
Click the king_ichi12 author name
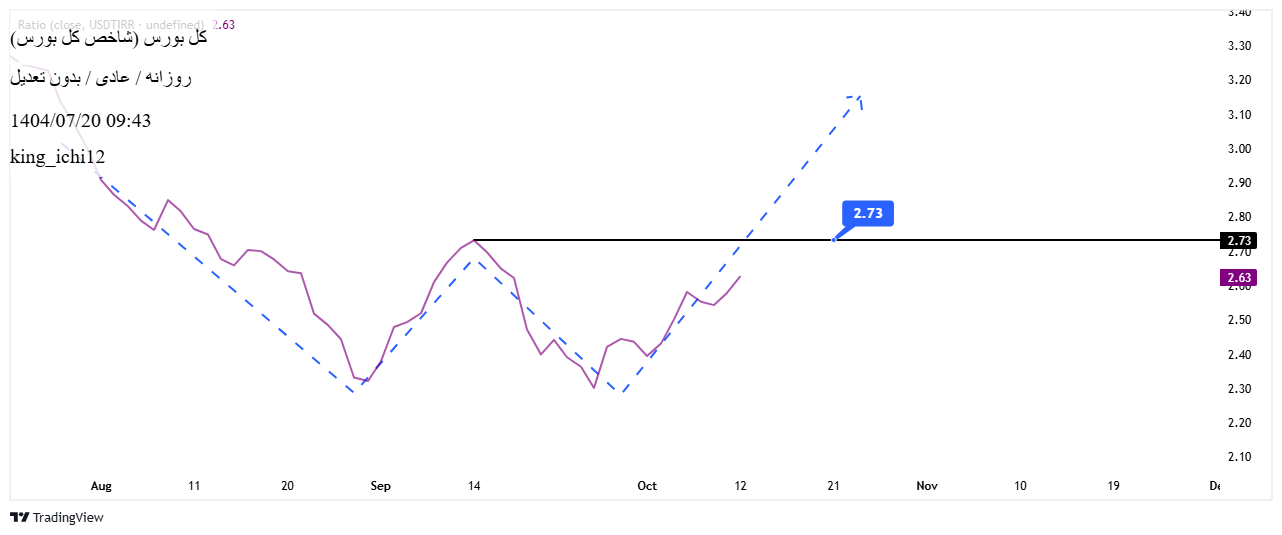coord(57,157)
